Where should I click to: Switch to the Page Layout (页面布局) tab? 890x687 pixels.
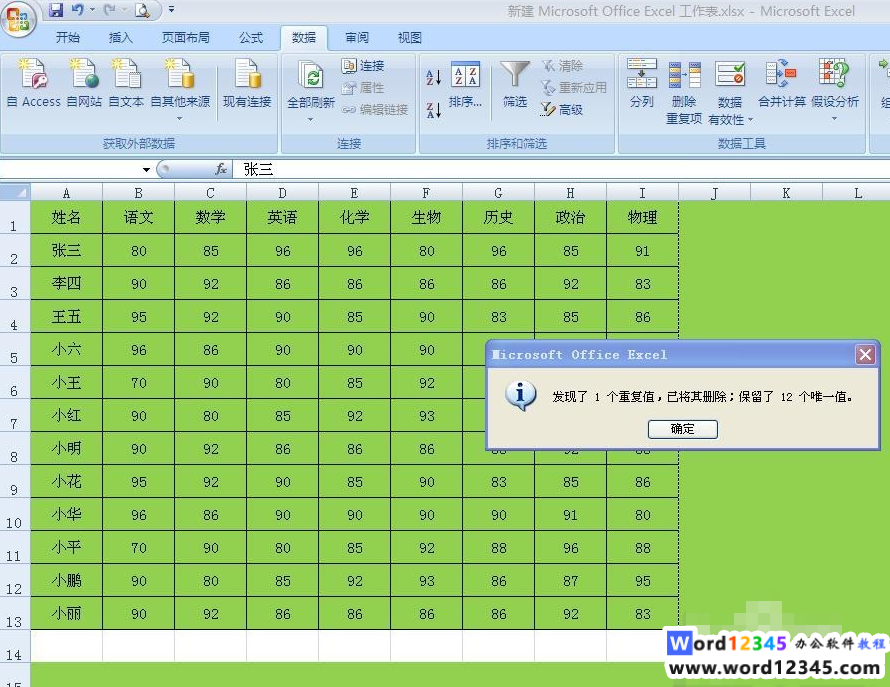[x=186, y=37]
